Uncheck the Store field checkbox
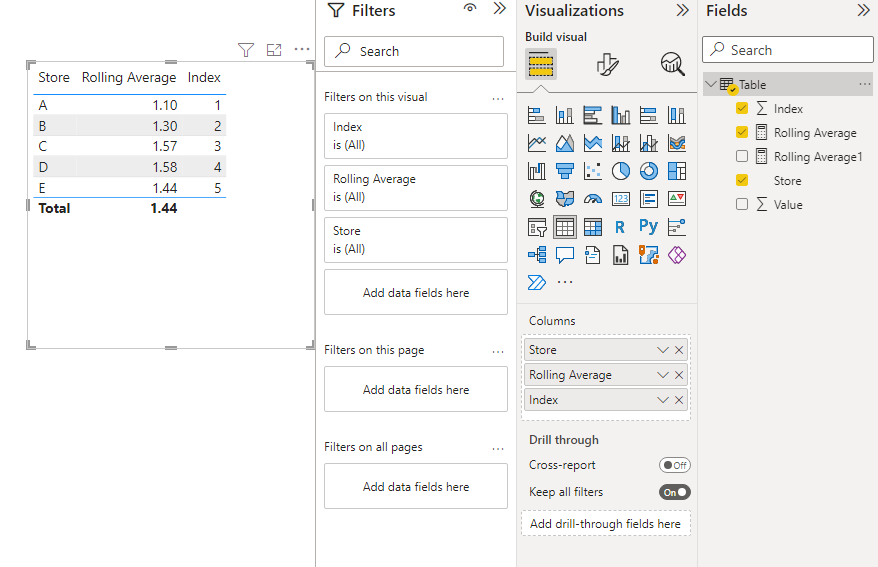The width and height of the screenshot is (878, 567). pyautogui.click(x=742, y=181)
